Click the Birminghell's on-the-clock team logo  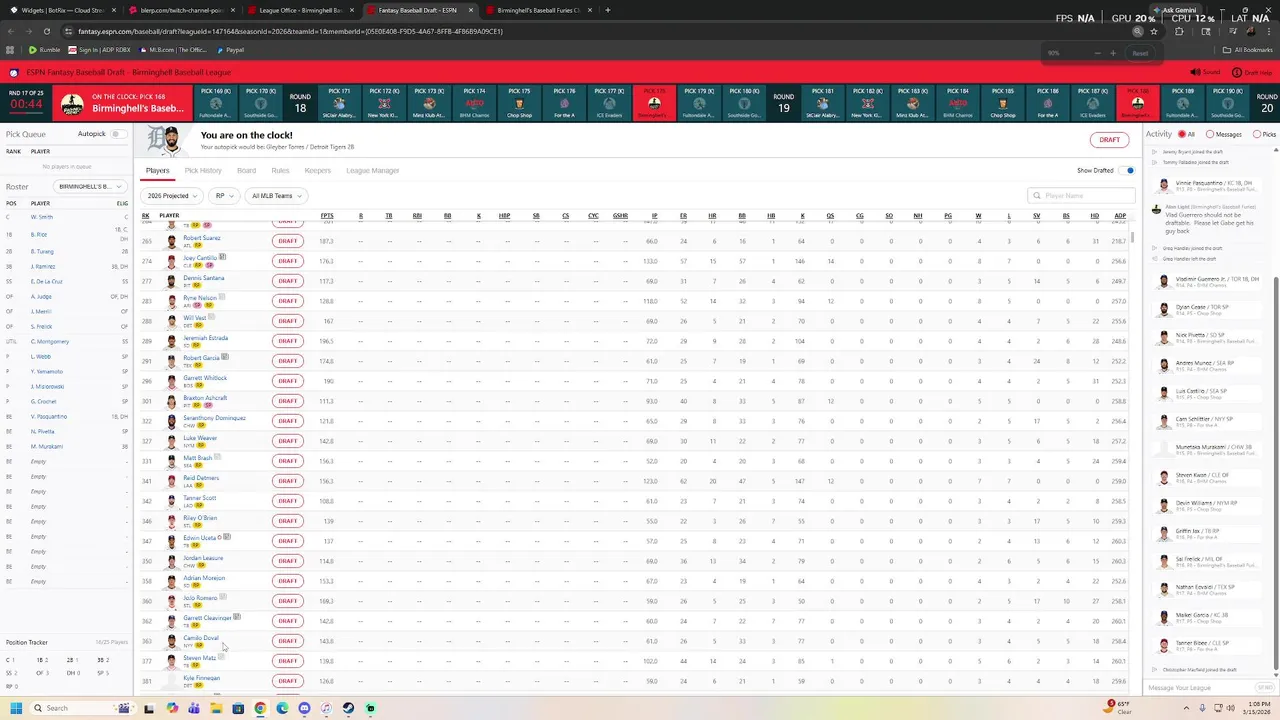tap(72, 104)
